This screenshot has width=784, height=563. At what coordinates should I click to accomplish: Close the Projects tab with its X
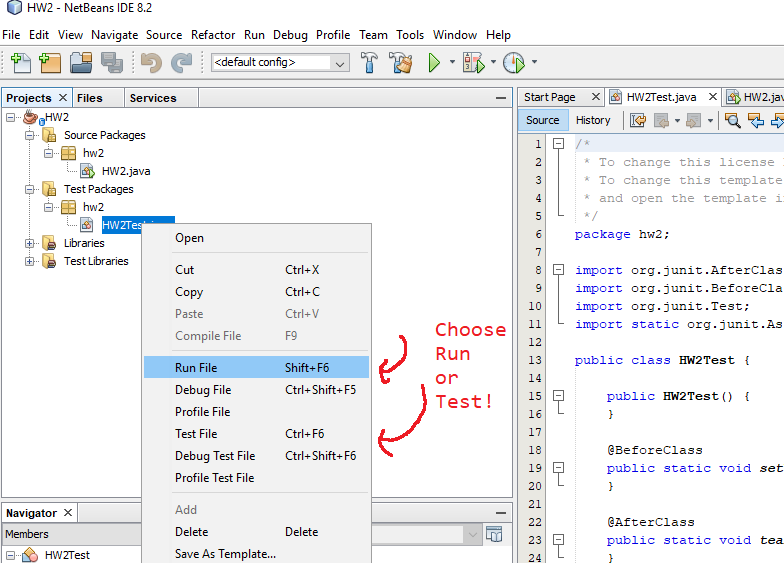(63, 97)
